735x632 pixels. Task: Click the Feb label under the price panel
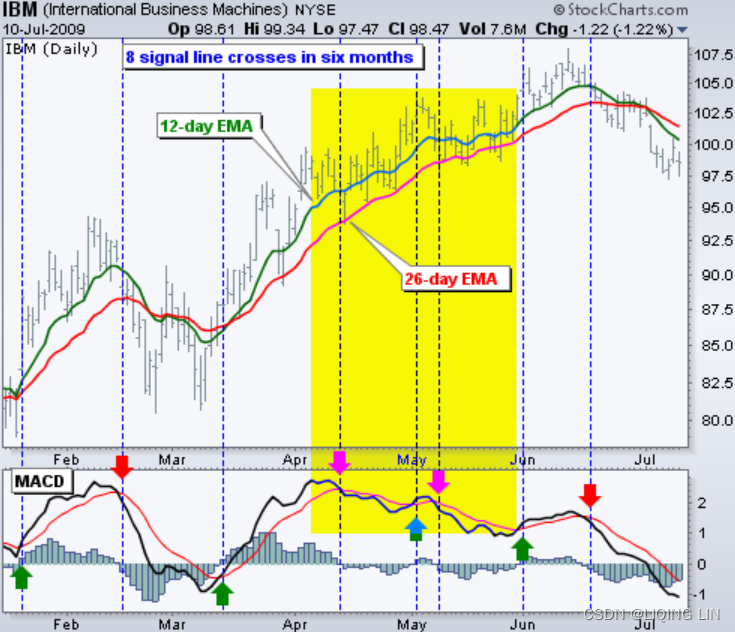(66, 460)
